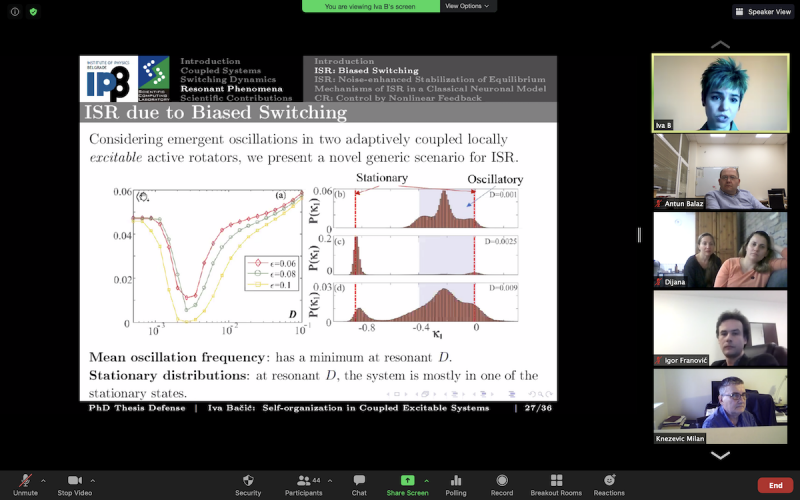800x500 pixels.
Task: Expand video options next to Stop Video
Action: 92,481
